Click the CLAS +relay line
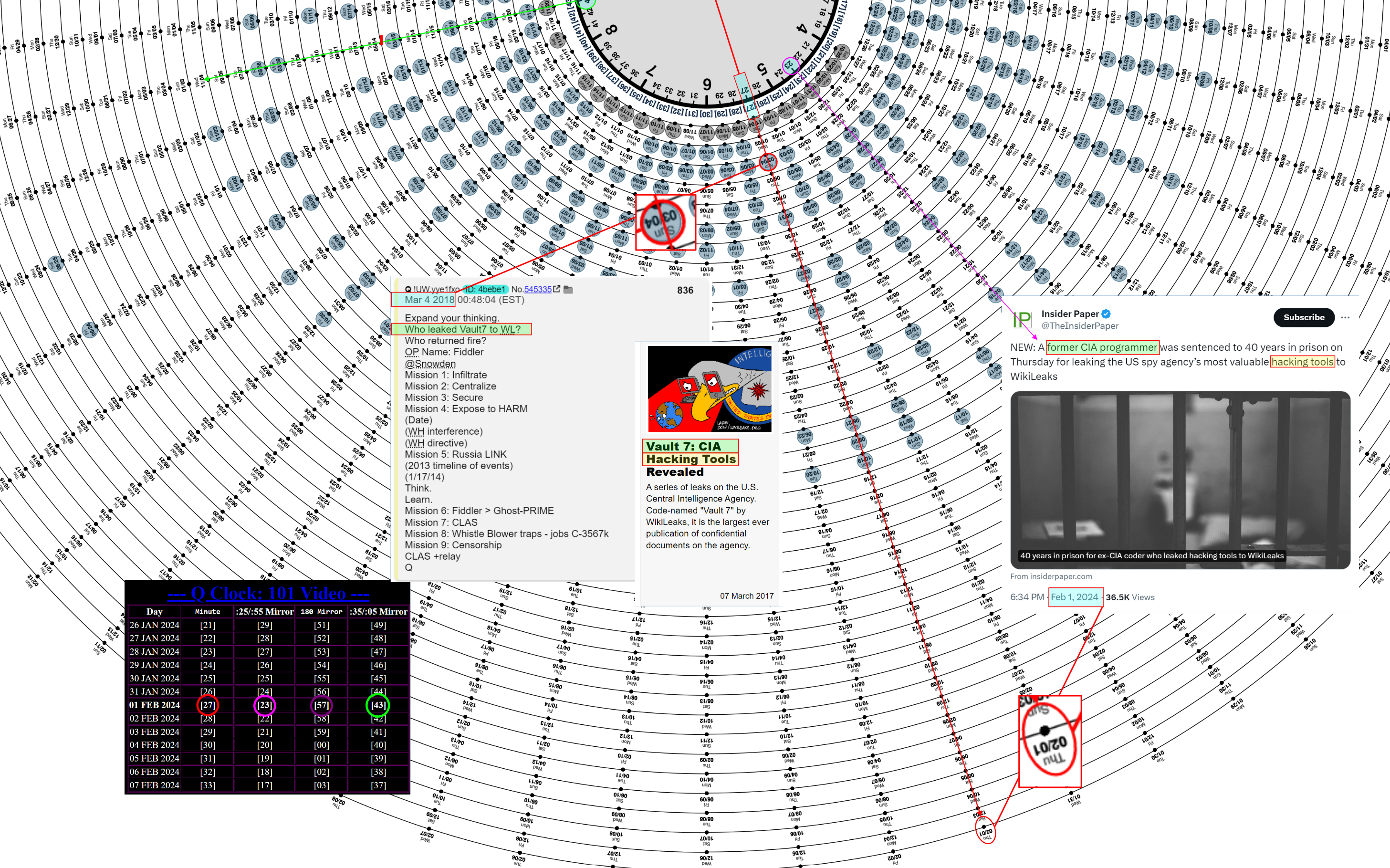The image size is (1390, 868). point(432,556)
